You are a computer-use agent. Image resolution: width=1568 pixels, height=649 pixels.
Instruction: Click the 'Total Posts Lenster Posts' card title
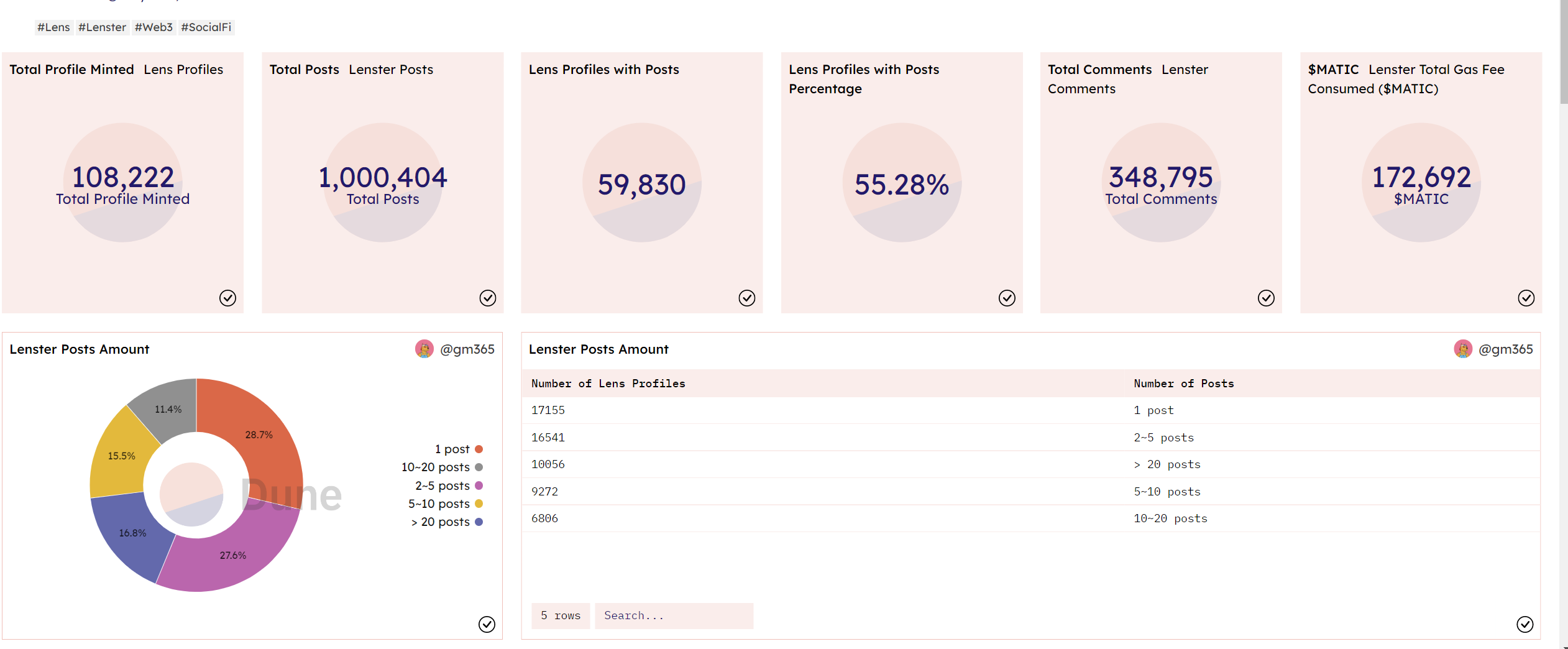pos(351,70)
